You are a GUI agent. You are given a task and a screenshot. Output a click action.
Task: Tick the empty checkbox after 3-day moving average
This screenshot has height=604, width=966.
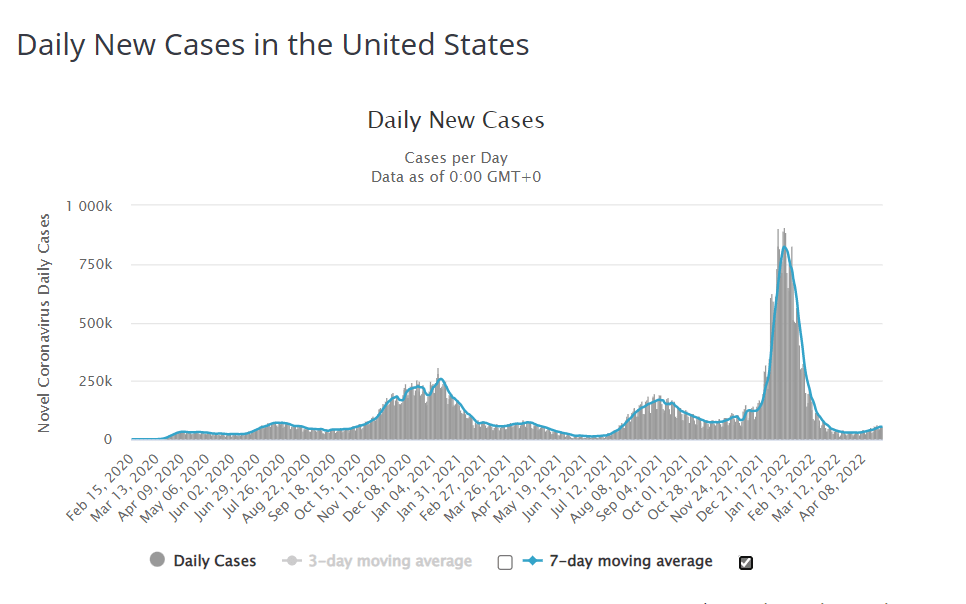[505, 562]
